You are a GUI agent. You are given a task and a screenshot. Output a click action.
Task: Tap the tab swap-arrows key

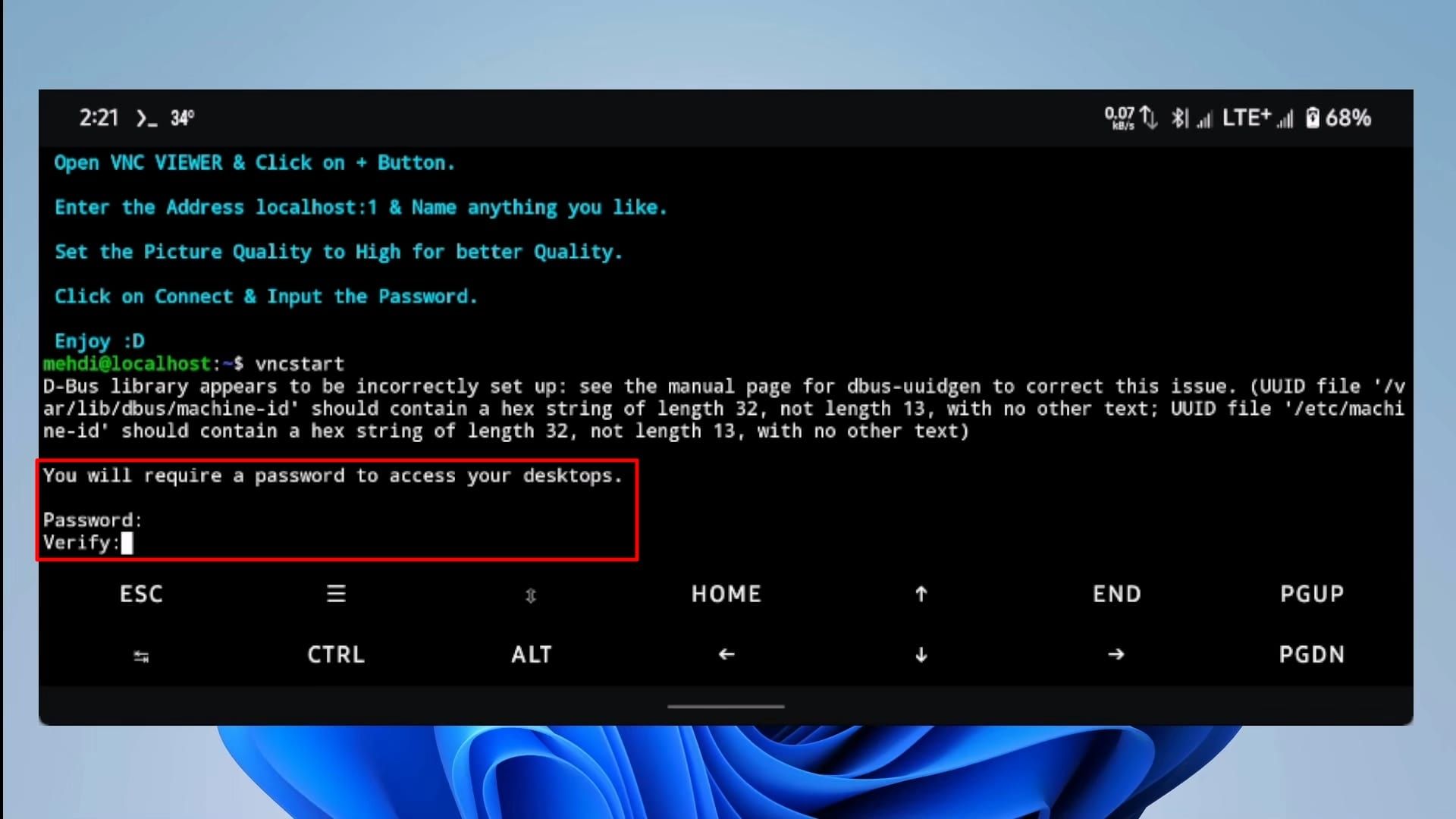tap(141, 656)
